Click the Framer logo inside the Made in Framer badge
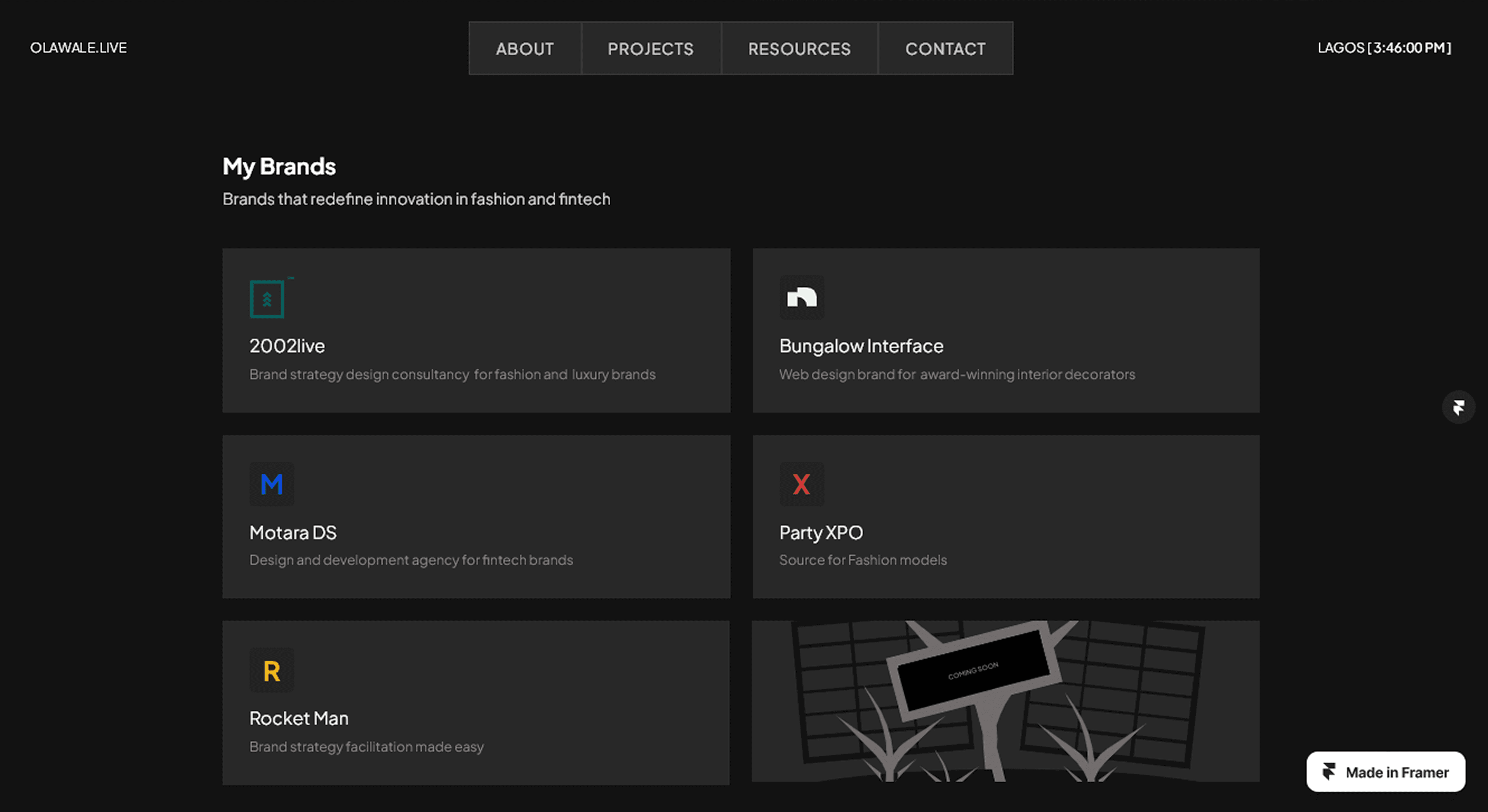The width and height of the screenshot is (1488, 812). tap(1329, 771)
